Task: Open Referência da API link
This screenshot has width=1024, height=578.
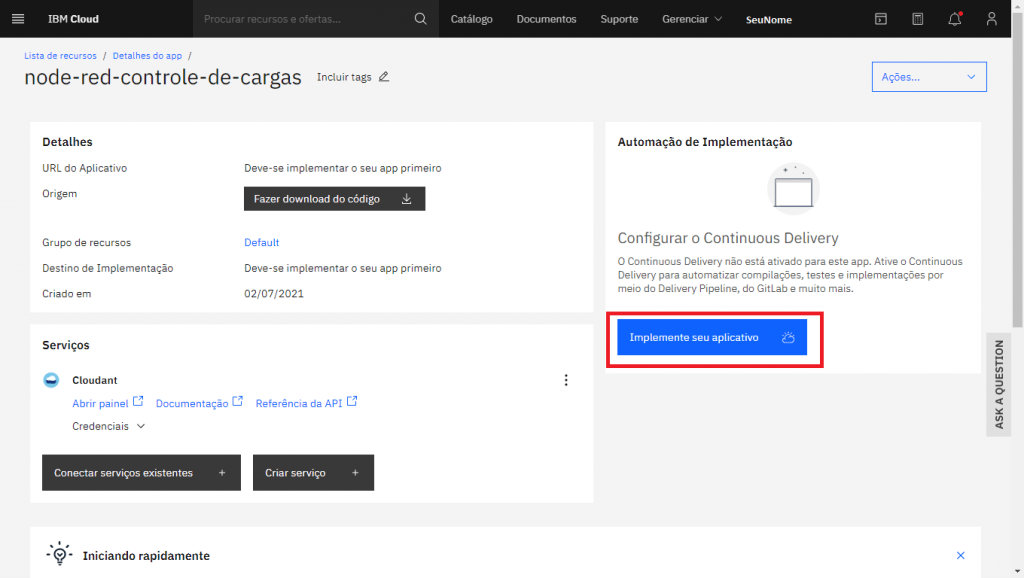Action: [x=298, y=404]
